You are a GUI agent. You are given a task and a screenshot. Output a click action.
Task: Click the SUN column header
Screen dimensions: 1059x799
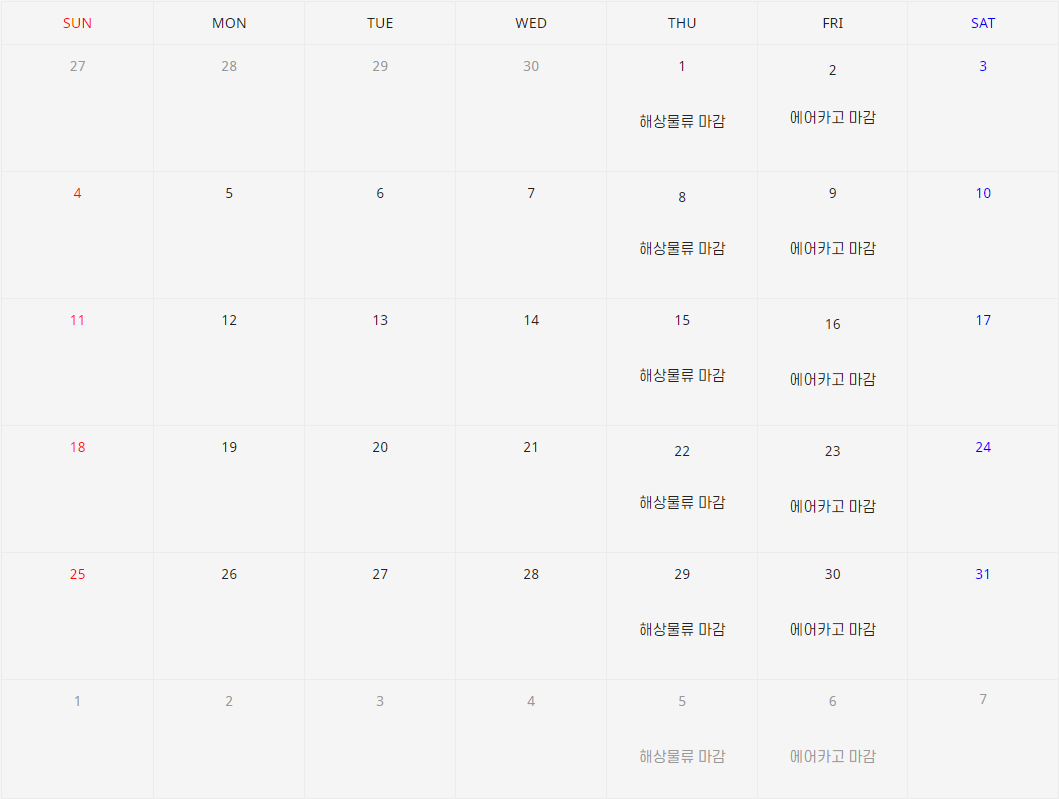pos(77,23)
